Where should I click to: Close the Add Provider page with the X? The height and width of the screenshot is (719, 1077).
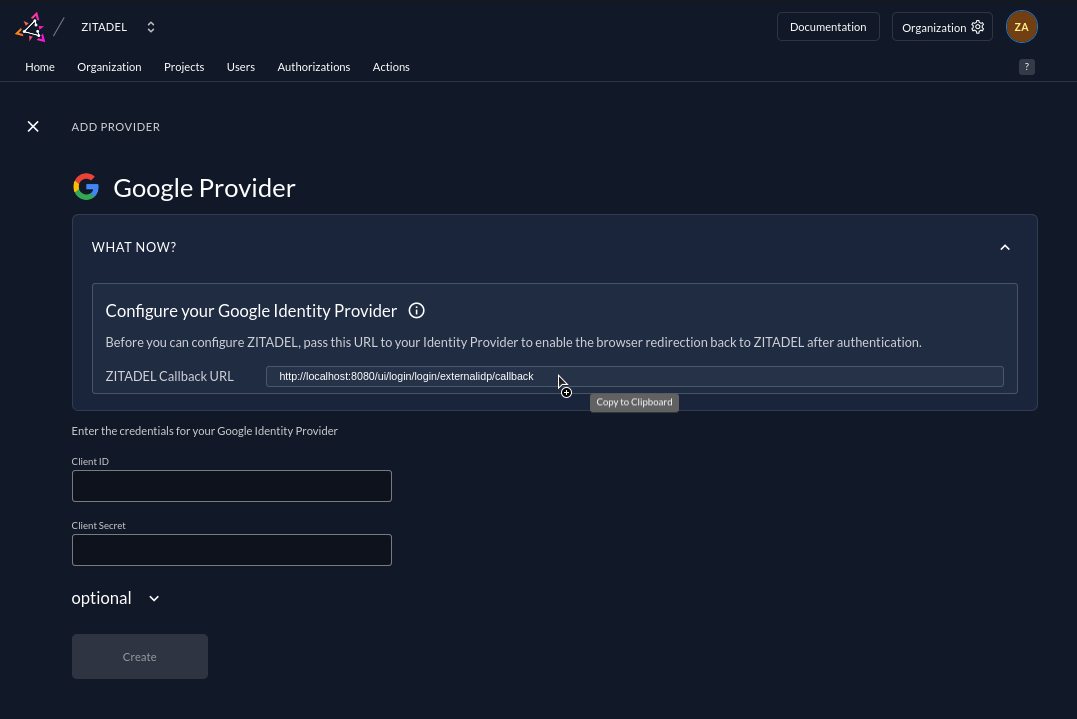(x=33, y=126)
